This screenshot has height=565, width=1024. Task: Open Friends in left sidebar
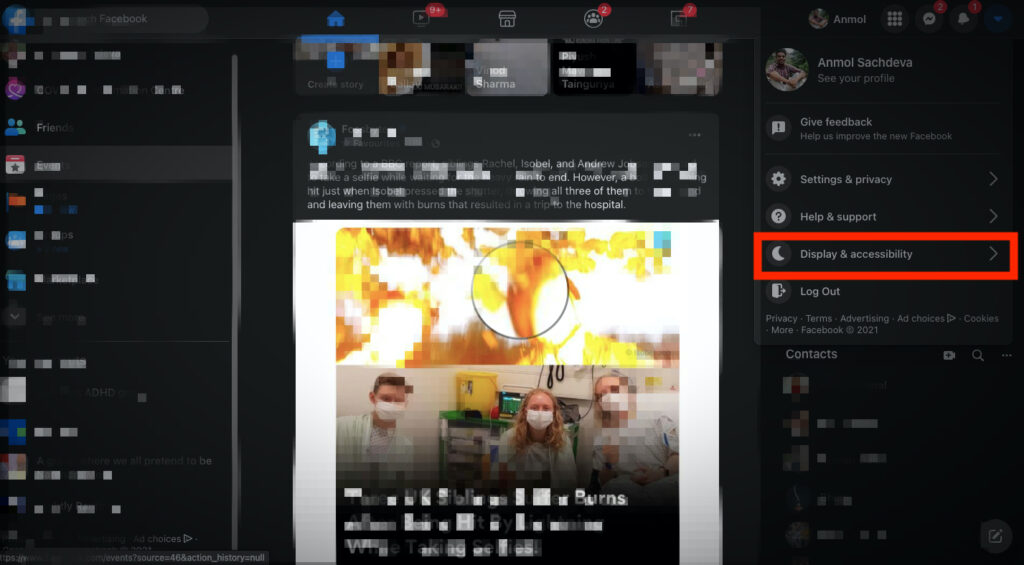[x=55, y=128]
